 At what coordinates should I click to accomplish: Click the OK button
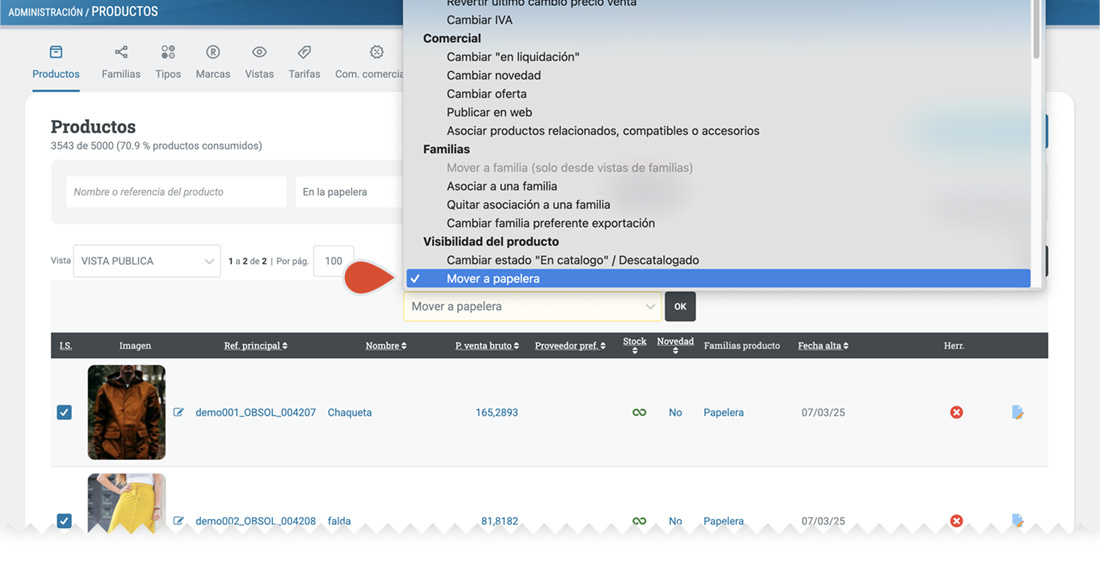[680, 307]
